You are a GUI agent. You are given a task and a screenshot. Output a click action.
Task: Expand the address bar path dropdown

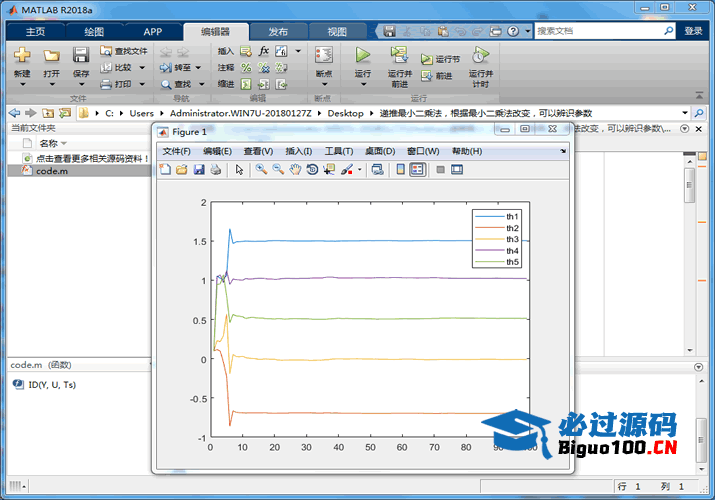click(x=684, y=113)
